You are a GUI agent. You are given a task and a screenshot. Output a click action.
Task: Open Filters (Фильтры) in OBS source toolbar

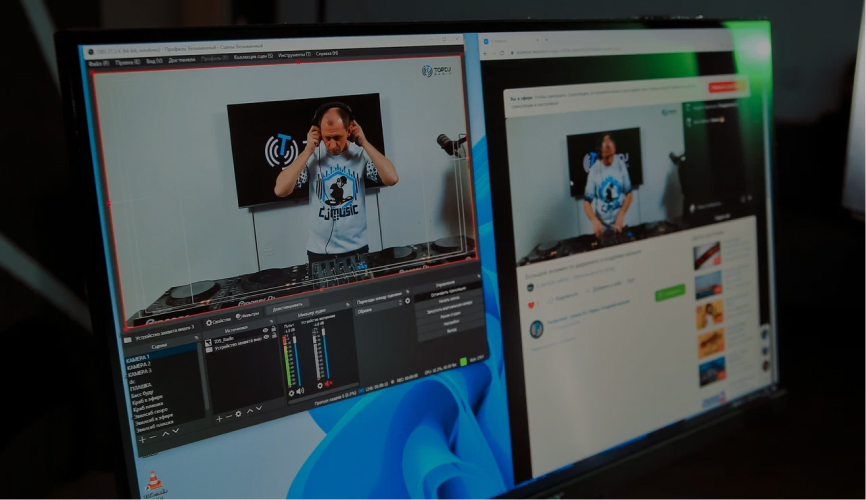pyautogui.click(x=247, y=316)
